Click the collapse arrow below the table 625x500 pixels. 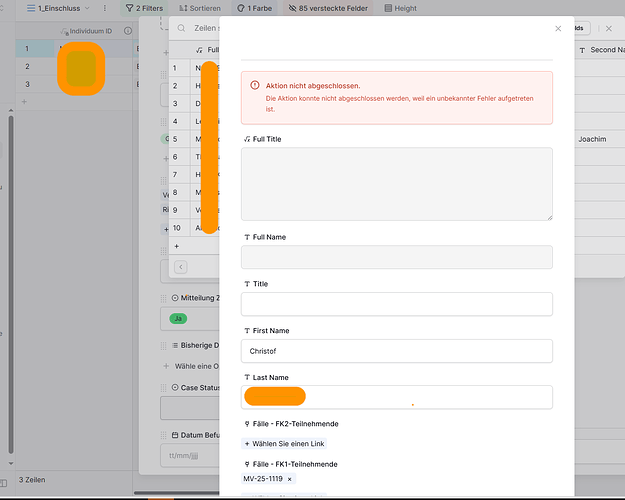(x=181, y=267)
